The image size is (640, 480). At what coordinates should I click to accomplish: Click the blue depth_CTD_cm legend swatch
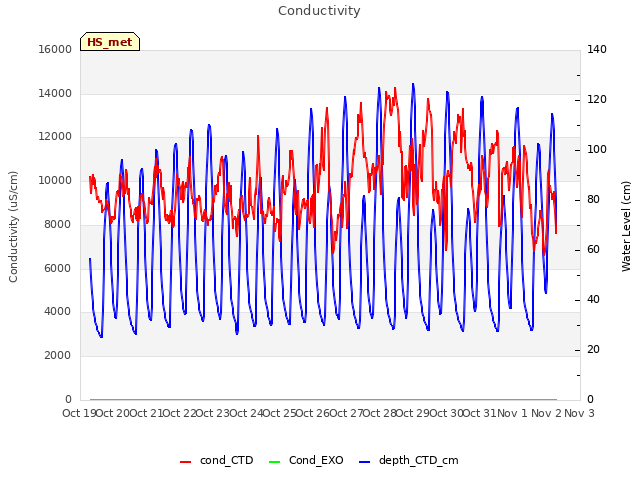[364, 462]
